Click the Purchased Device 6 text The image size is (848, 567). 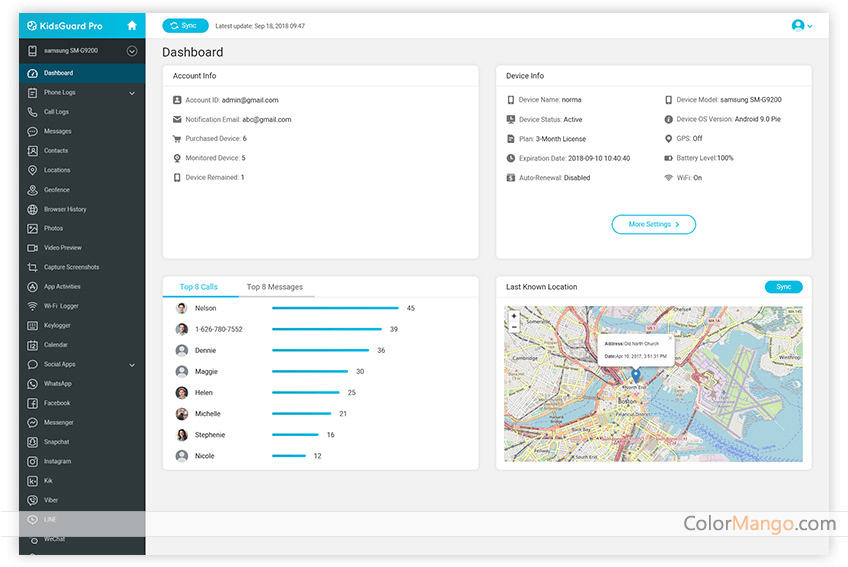pyautogui.click(x=216, y=139)
